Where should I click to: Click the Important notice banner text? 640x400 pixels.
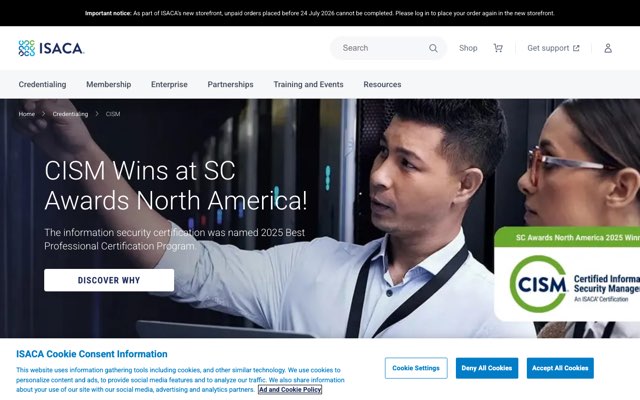[x=320, y=13]
